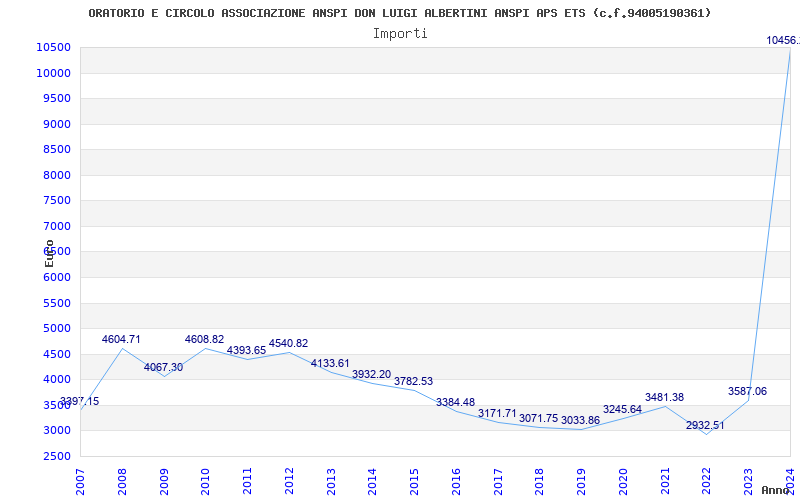Select data label 3932.20
800x500 pixels.
click(x=371, y=374)
